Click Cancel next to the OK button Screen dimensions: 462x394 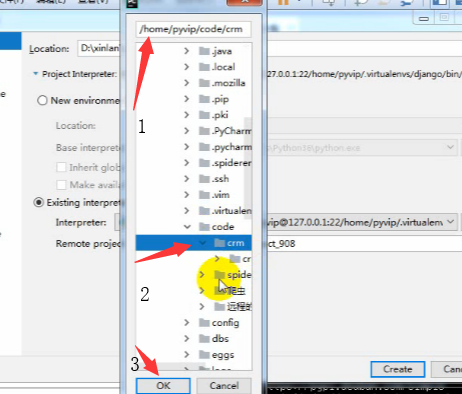click(x=224, y=386)
